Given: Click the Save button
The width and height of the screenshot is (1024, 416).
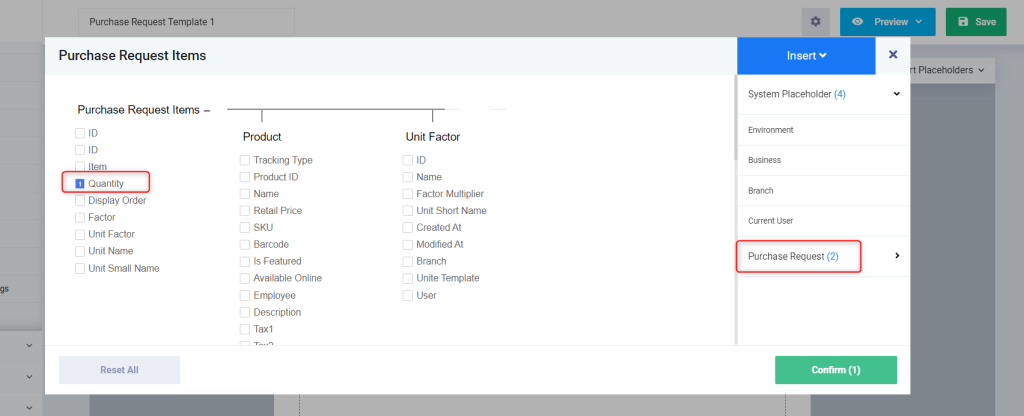Looking at the screenshot, I should click(x=976, y=22).
